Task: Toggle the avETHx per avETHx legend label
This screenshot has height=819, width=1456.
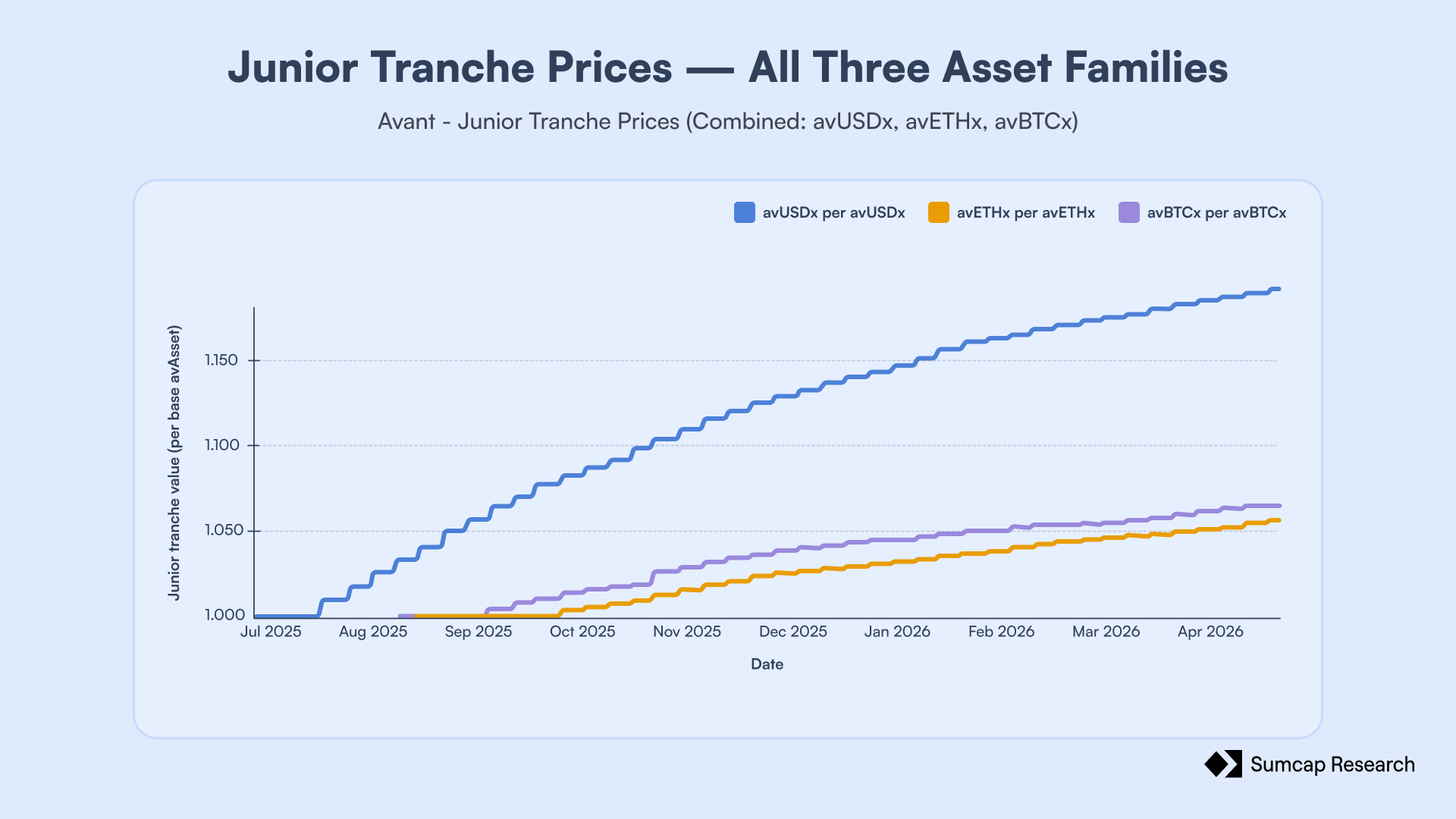Action: click(1026, 213)
